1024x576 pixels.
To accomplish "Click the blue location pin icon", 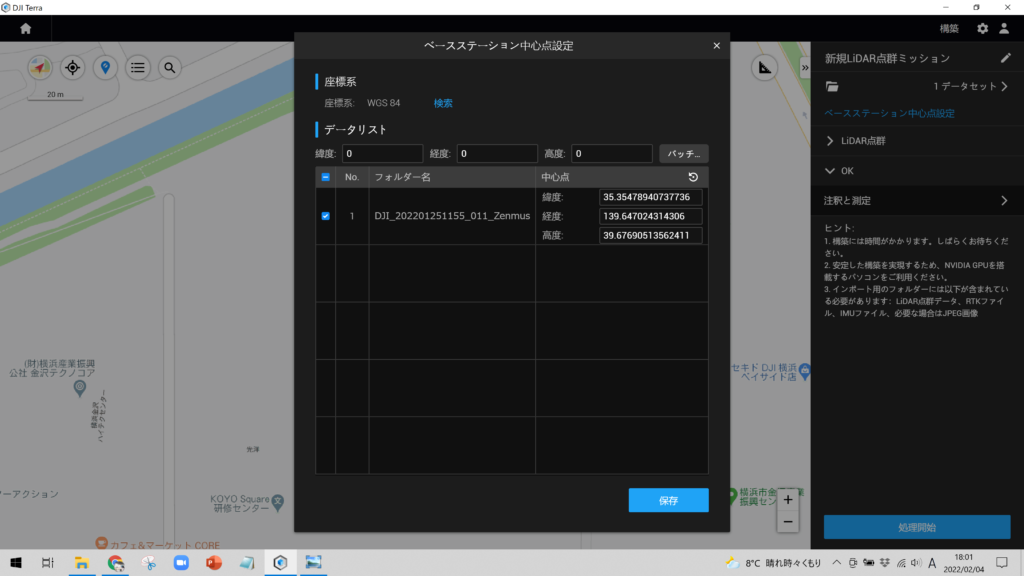I will [105, 68].
